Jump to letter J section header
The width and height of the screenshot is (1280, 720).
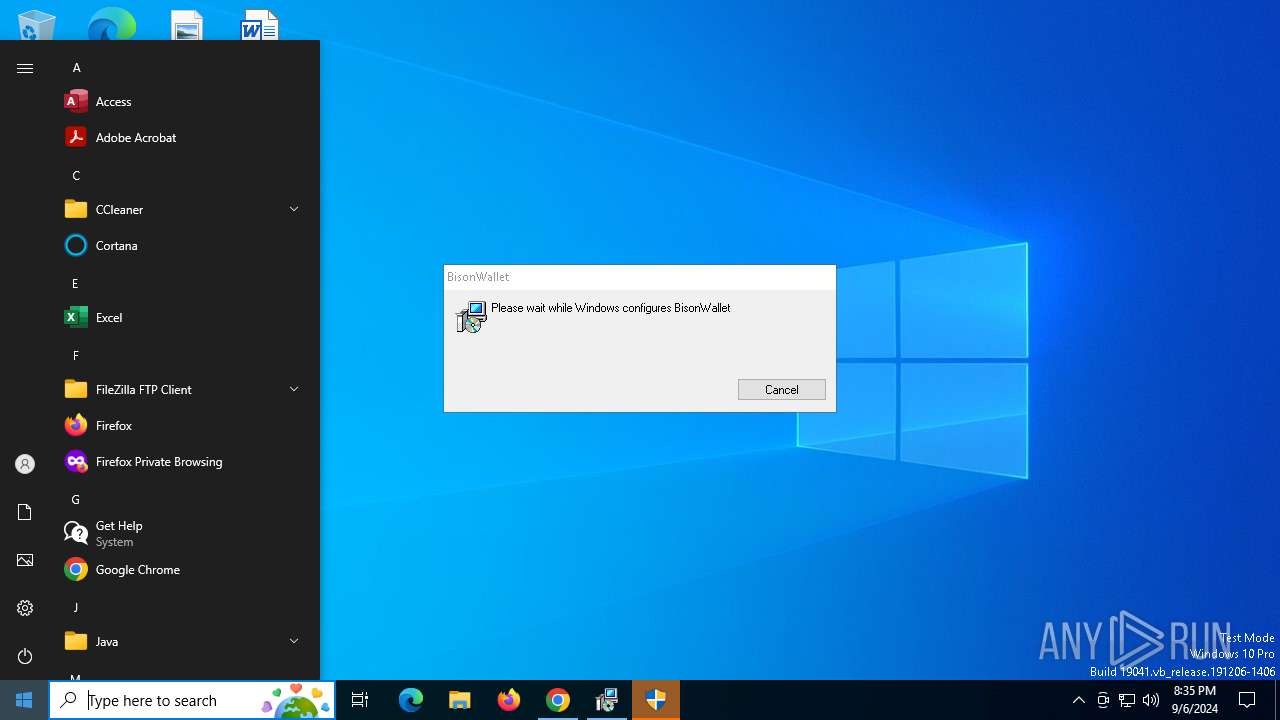click(x=75, y=608)
